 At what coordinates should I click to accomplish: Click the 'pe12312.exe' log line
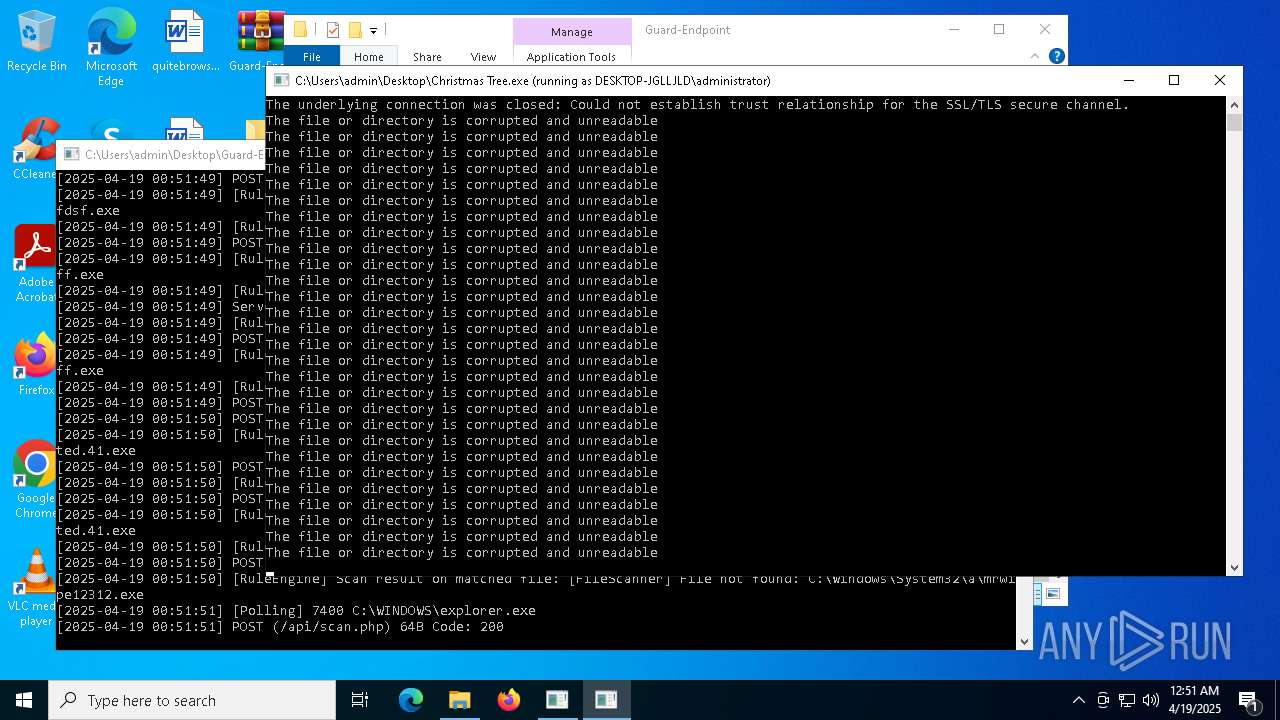100,595
